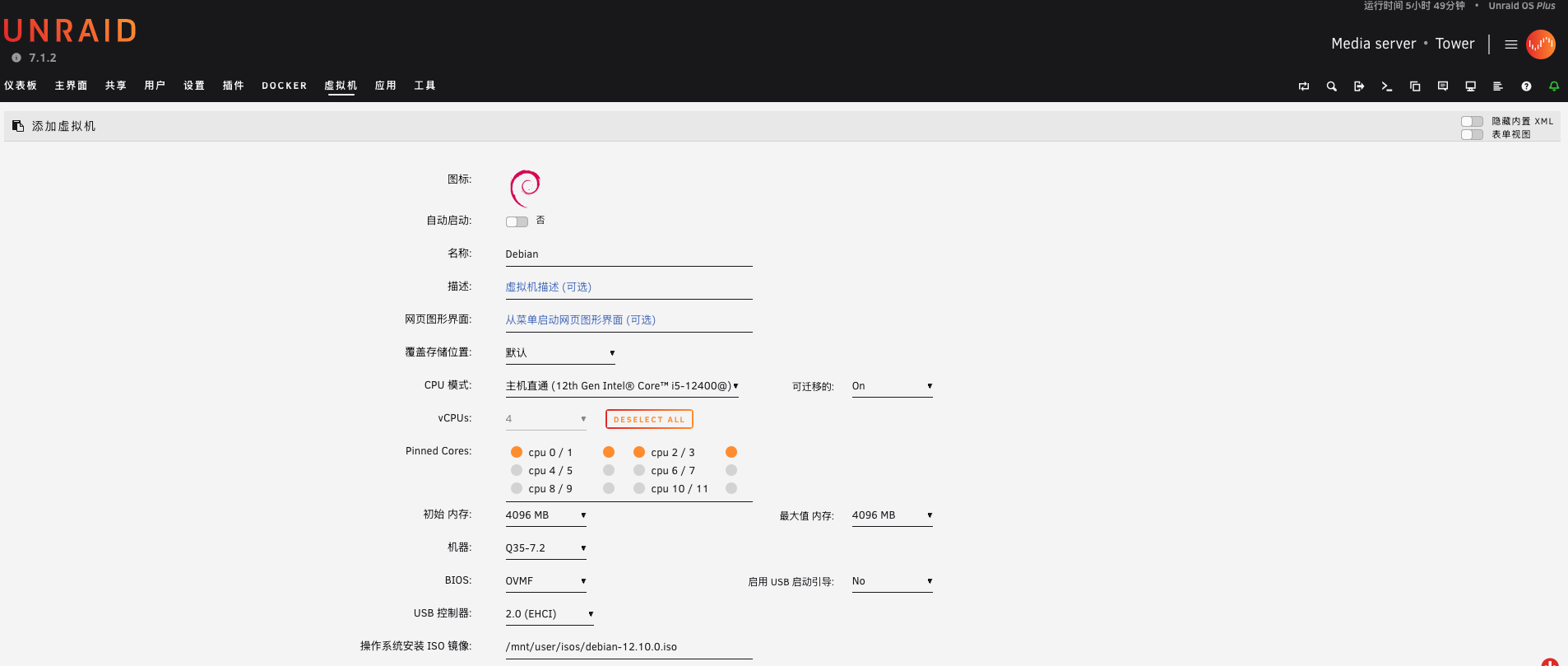Unpin core cpu 1 circle
The height and width of the screenshot is (666, 1568).
tap(609, 452)
